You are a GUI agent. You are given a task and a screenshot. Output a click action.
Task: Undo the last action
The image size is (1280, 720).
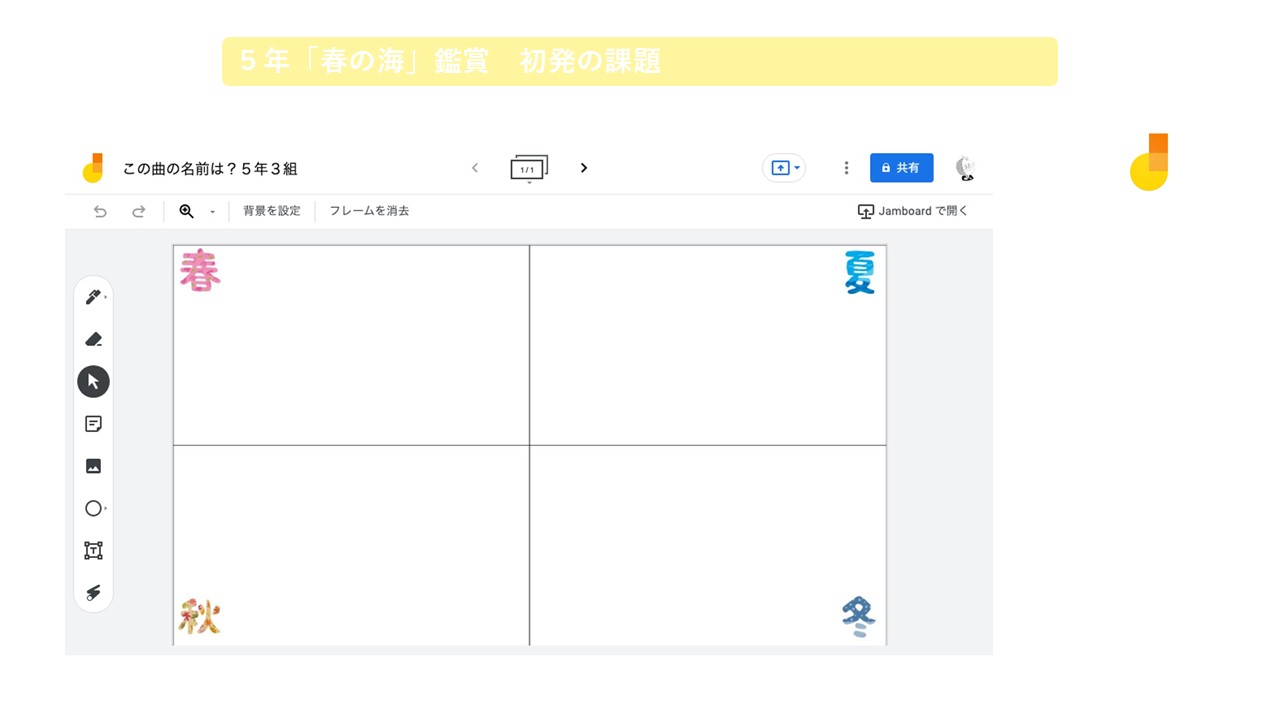(x=100, y=211)
